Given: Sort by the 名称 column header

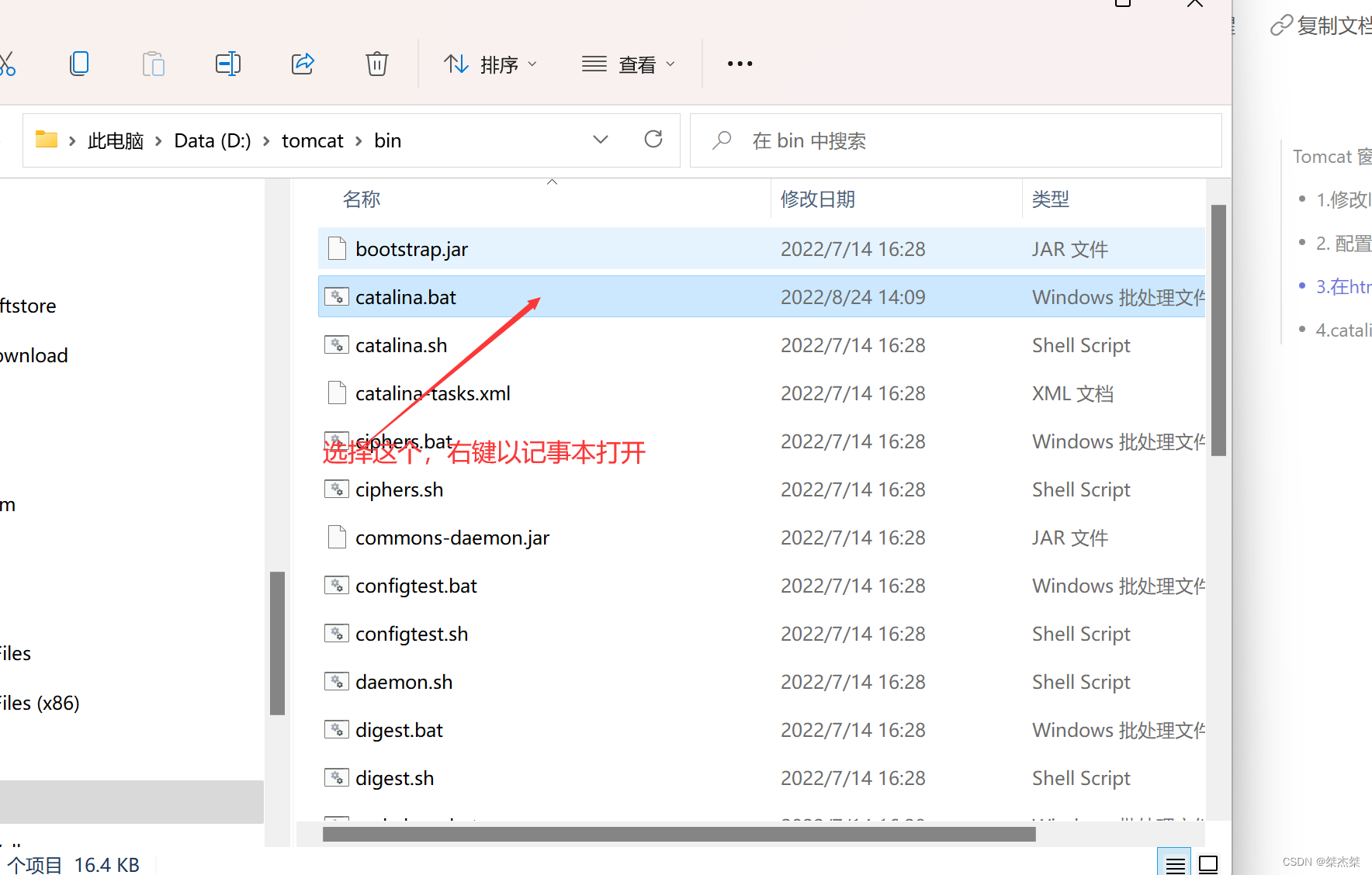Looking at the screenshot, I should (x=362, y=199).
